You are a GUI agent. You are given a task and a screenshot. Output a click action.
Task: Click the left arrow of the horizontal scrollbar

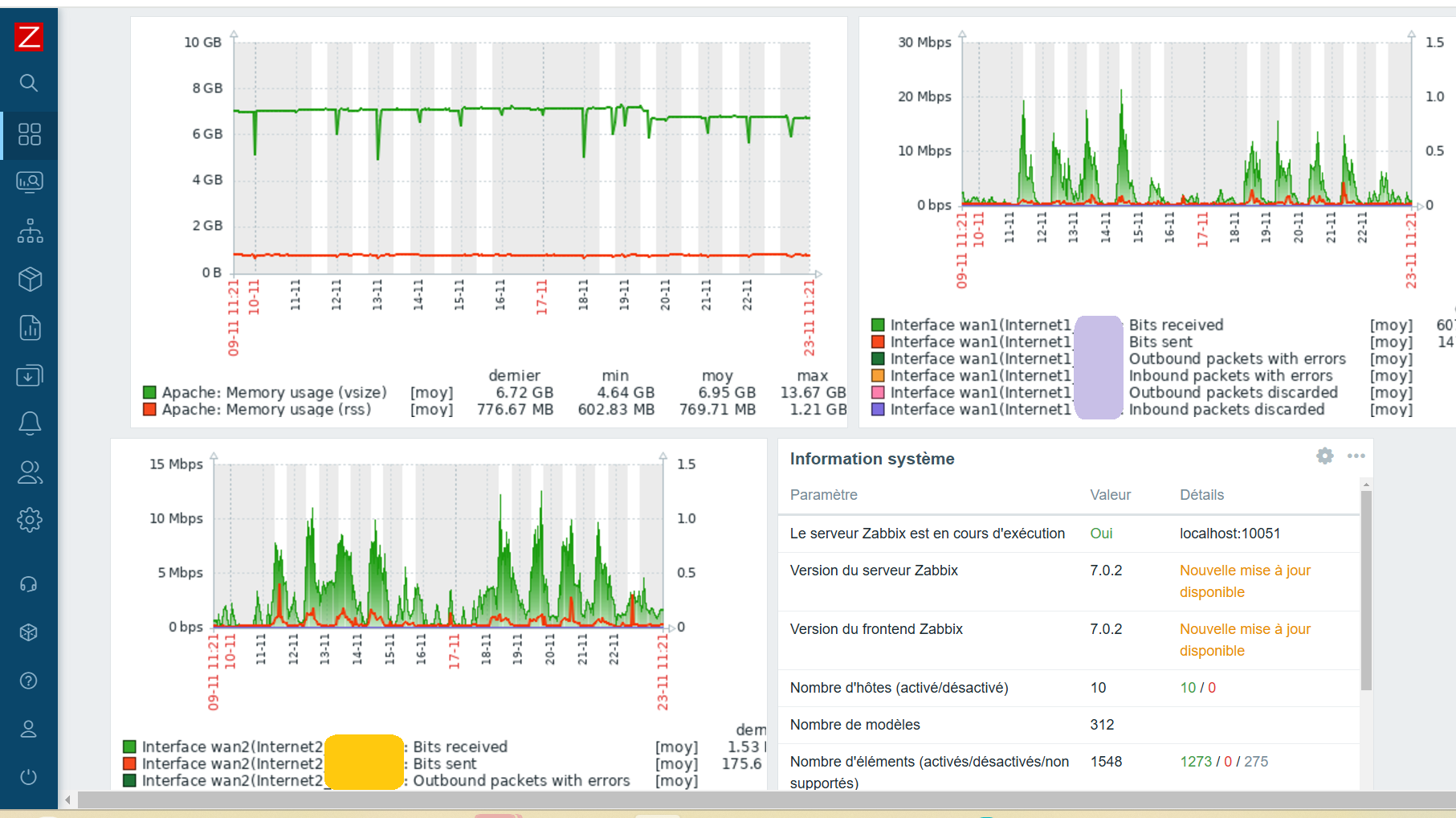coord(68,800)
